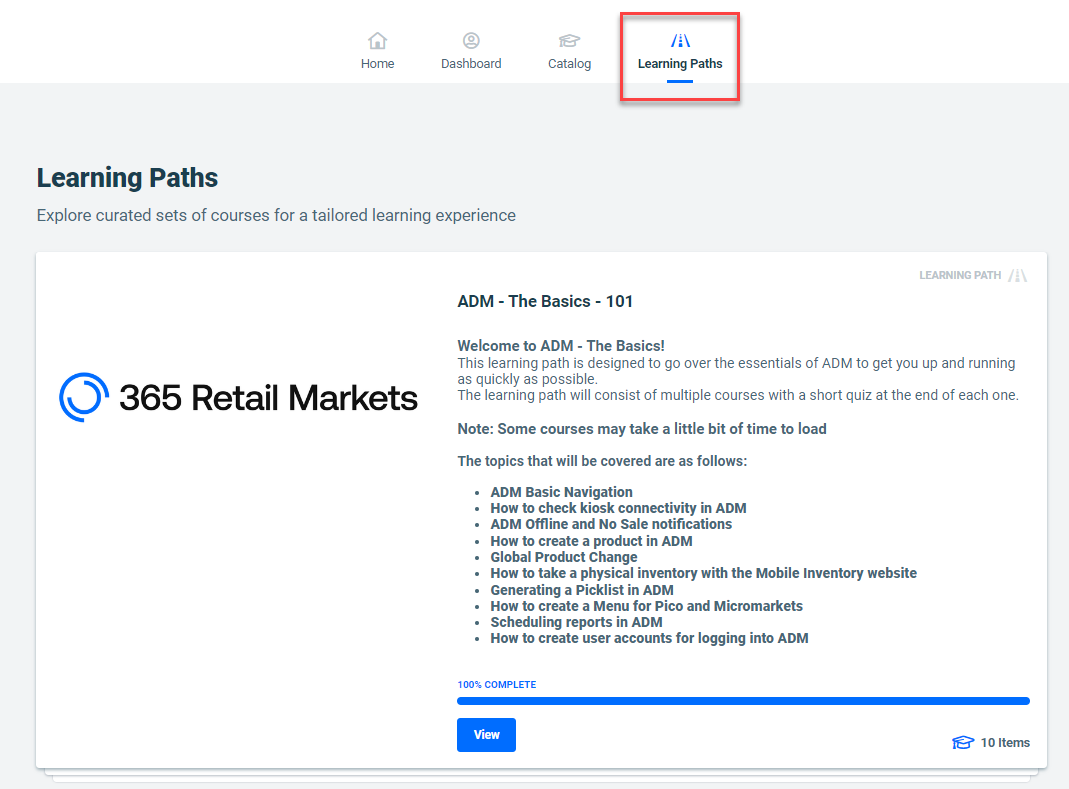Click 'How to create user accounts' bullet
1069x789 pixels.
(x=649, y=638)
